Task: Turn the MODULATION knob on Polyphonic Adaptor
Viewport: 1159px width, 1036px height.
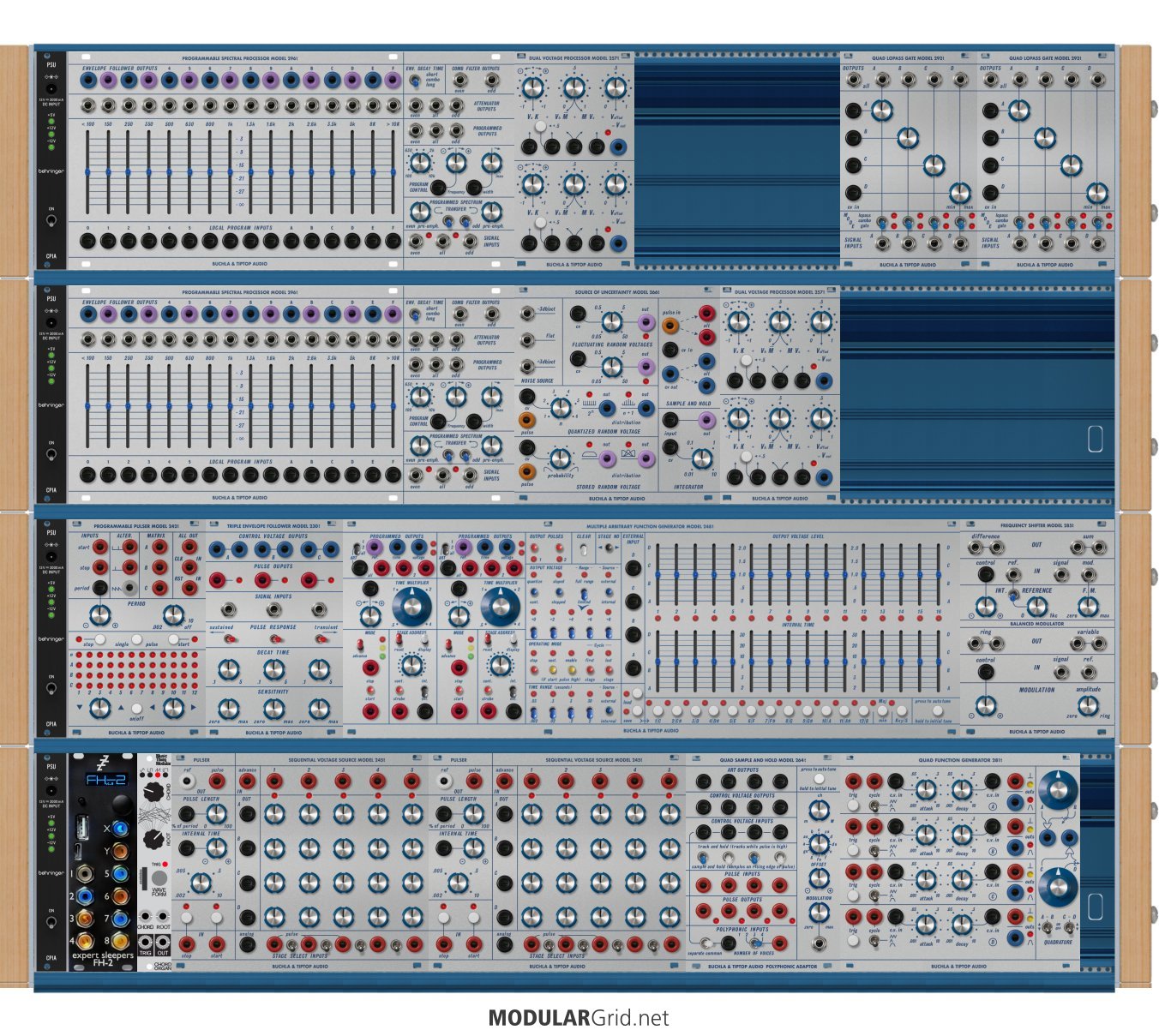Action: [x=820, y=913]
